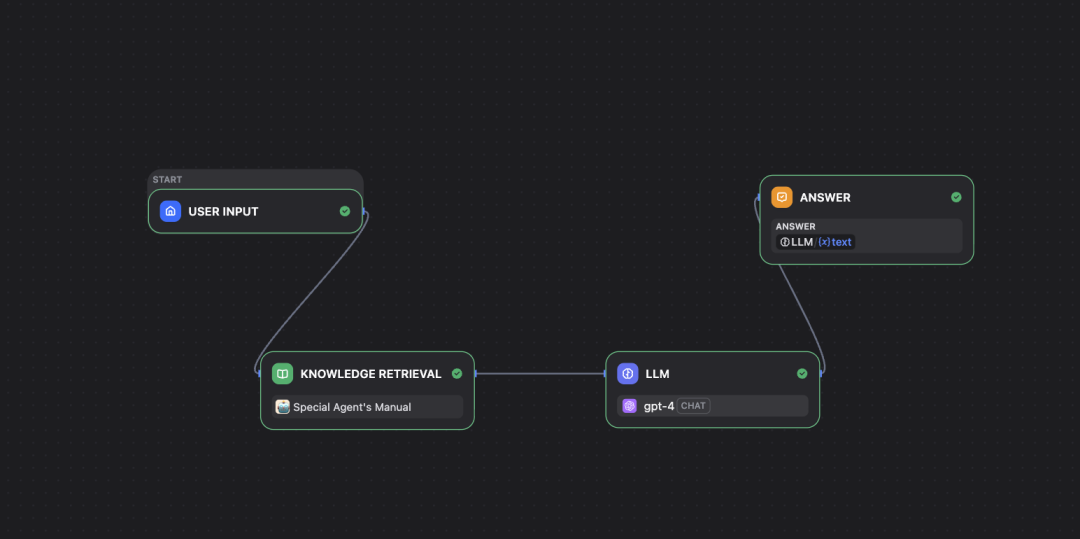Click the green checkmark on Knowledge Retrieval
The height and width of the screenshot is (539, 1080).
457,374
